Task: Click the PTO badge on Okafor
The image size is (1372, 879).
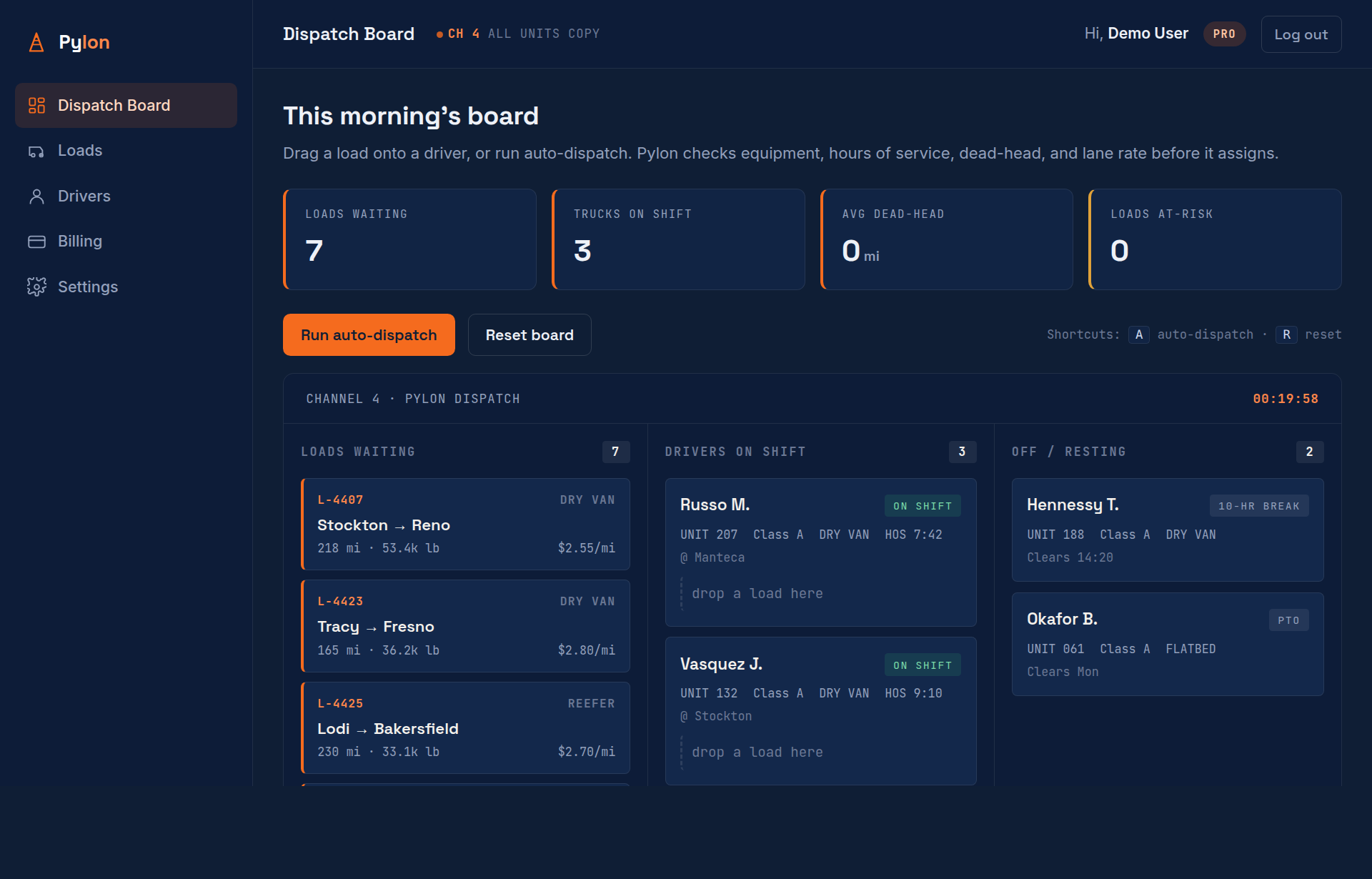Action: (1289, 620)
